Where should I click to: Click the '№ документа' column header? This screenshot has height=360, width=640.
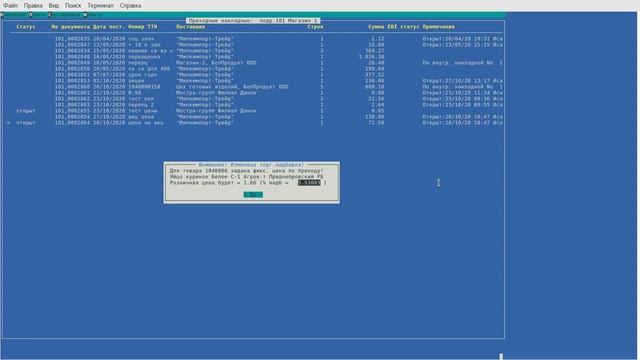coord(71,27)
